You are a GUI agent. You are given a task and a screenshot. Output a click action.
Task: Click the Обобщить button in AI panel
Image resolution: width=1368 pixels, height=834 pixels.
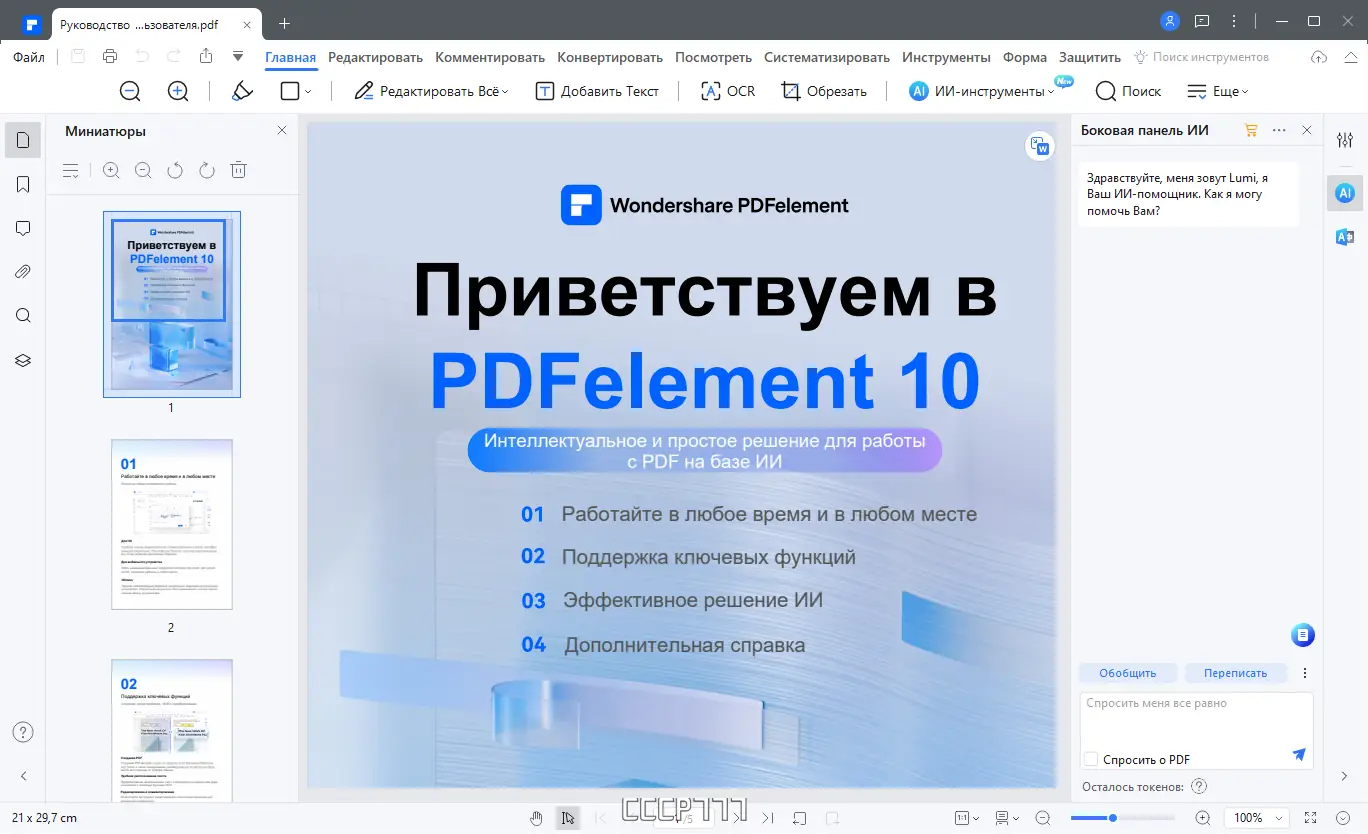coord(1127,673)
